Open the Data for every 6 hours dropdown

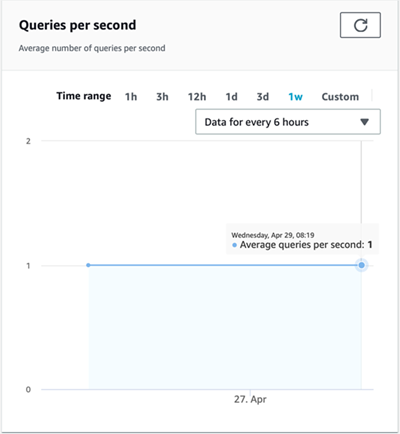tap(288, 122)
